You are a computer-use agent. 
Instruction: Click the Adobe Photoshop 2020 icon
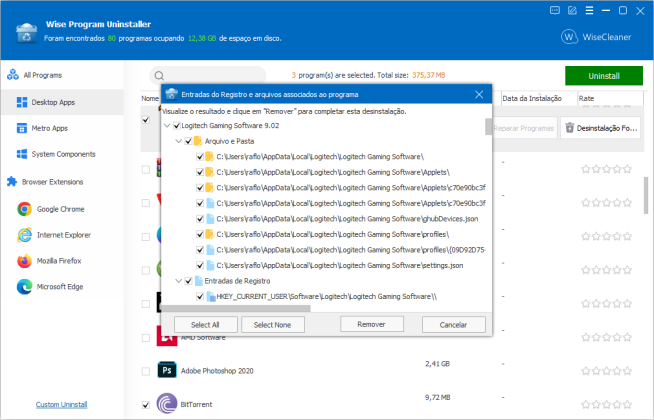pos(167,370)
